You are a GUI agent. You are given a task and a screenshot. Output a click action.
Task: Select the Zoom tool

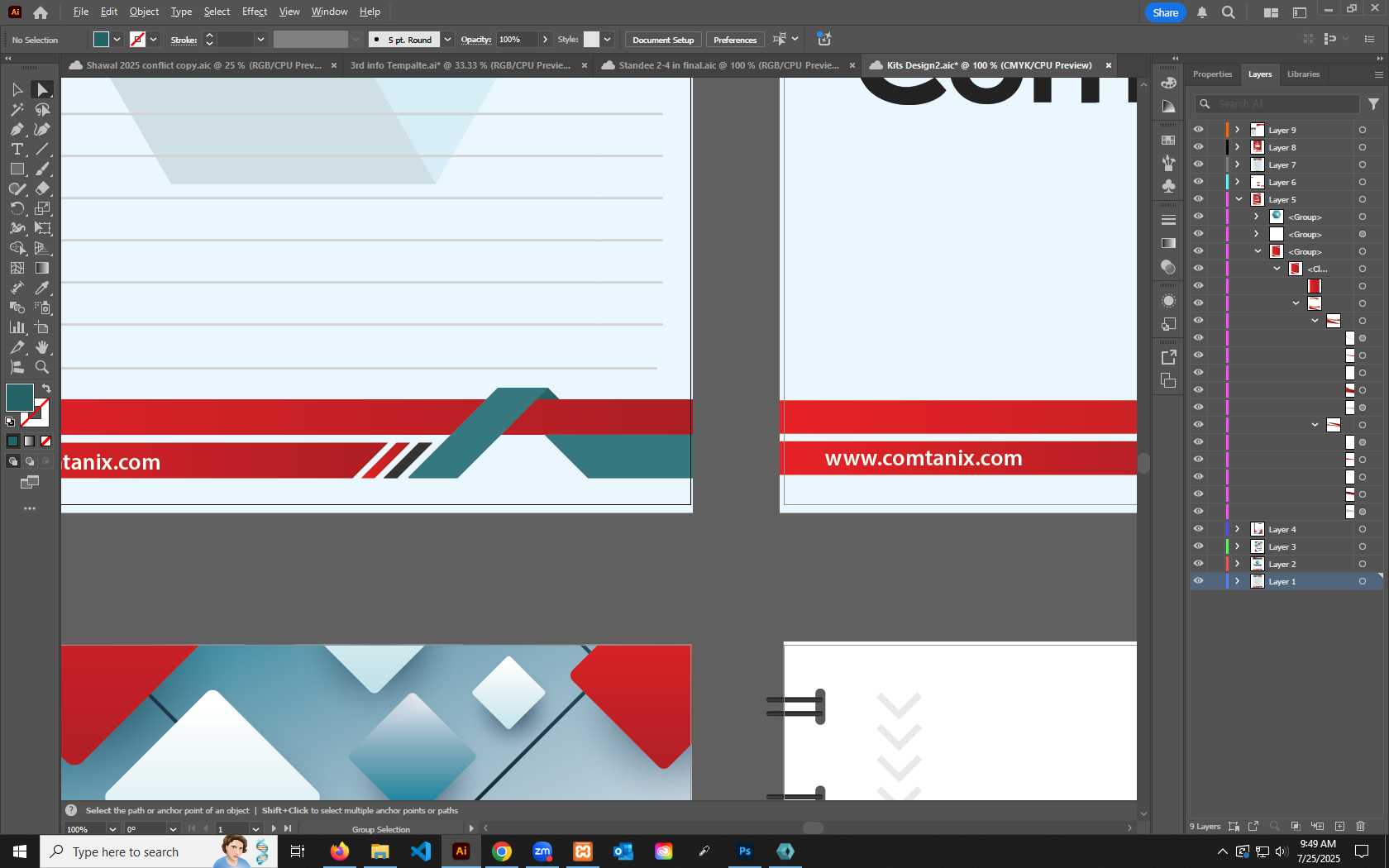[42, 367]
